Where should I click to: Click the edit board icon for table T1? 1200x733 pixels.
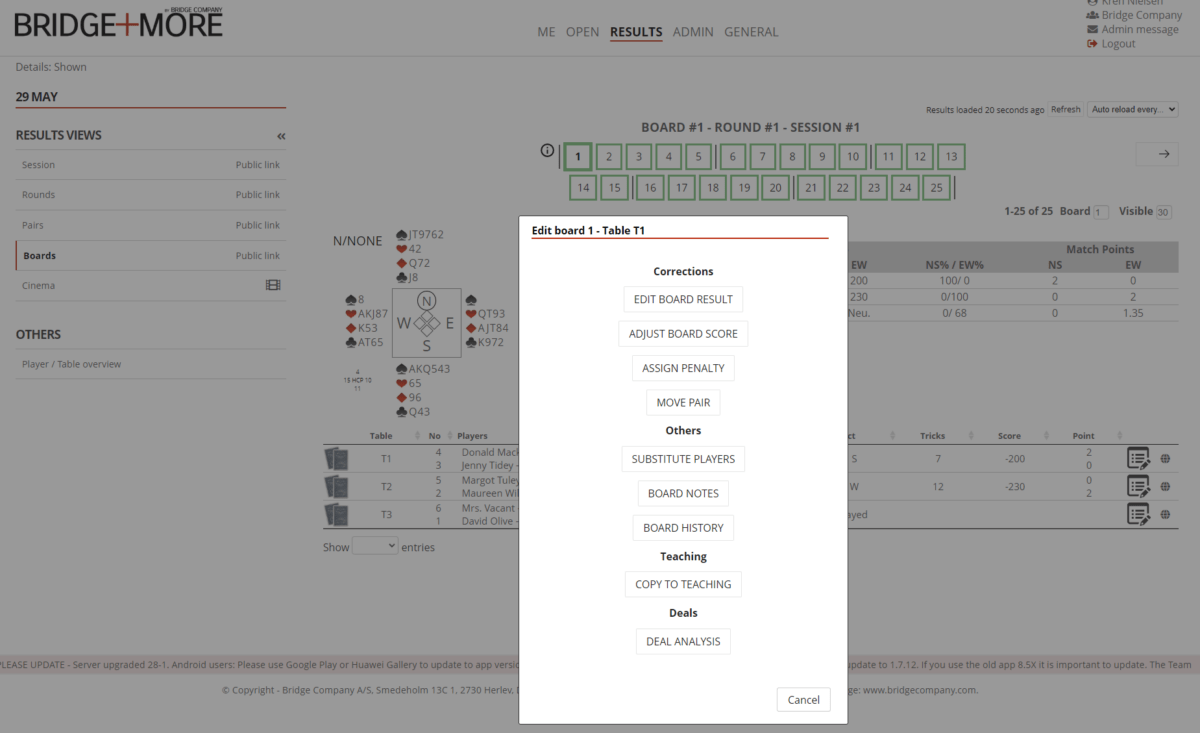click(1138, 458)
